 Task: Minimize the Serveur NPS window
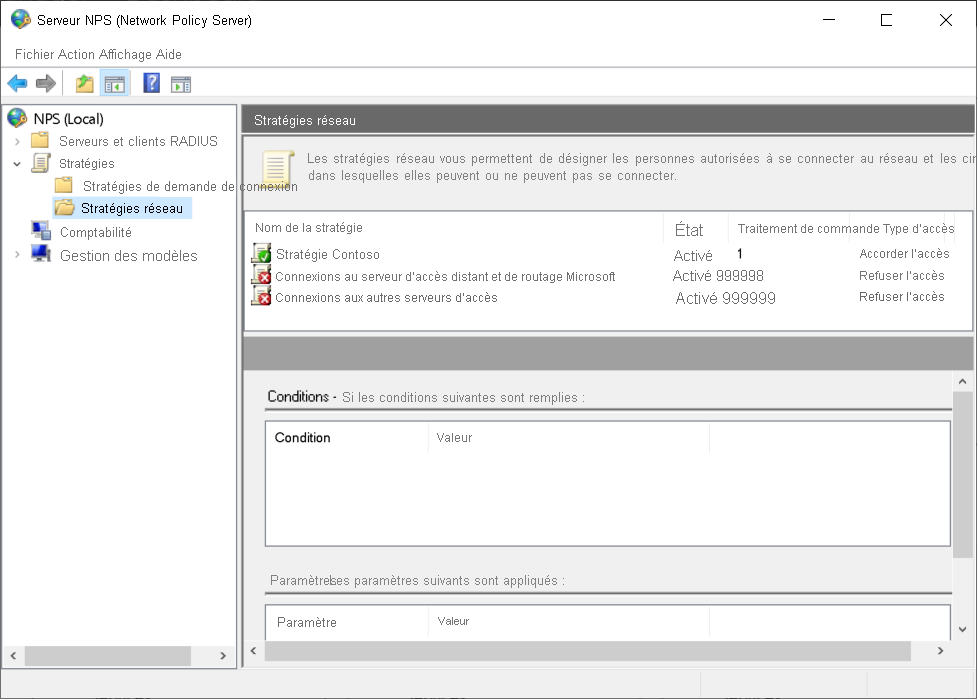pos(829,20)
